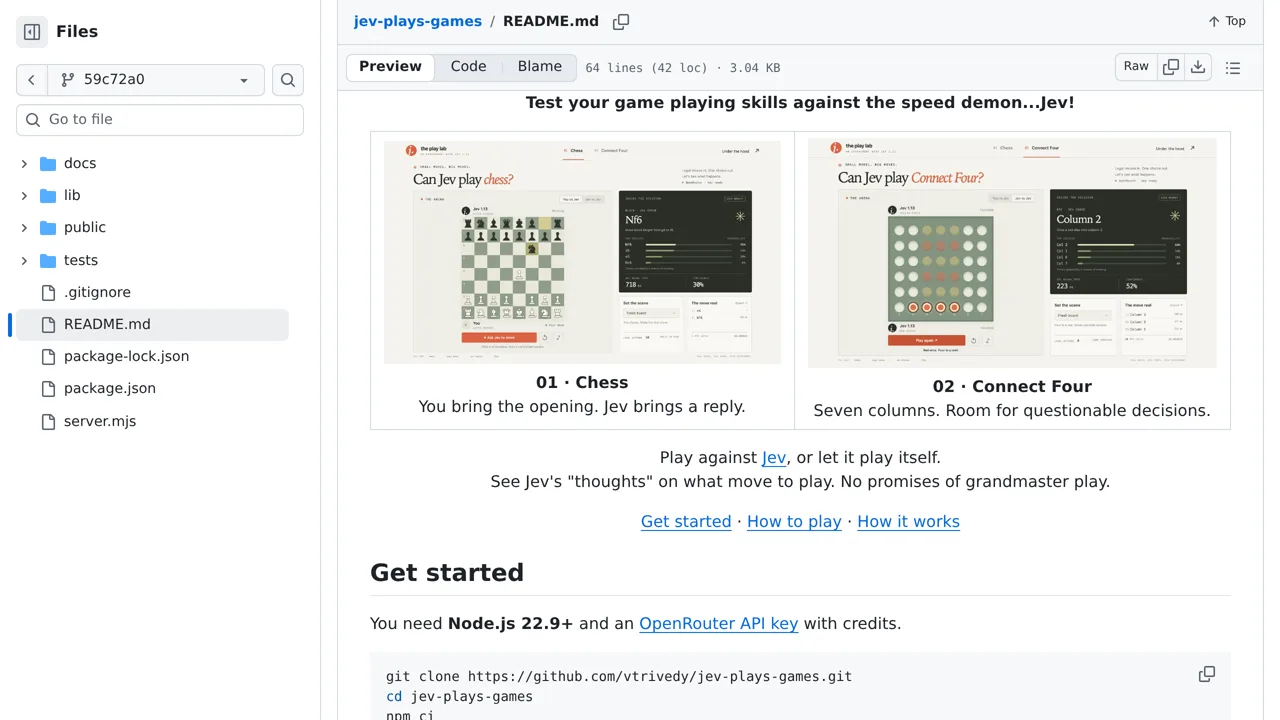Select the Preview tab
Image resolution: width=1280 pixels, height=720 pixels.
(x=390, y=67)
